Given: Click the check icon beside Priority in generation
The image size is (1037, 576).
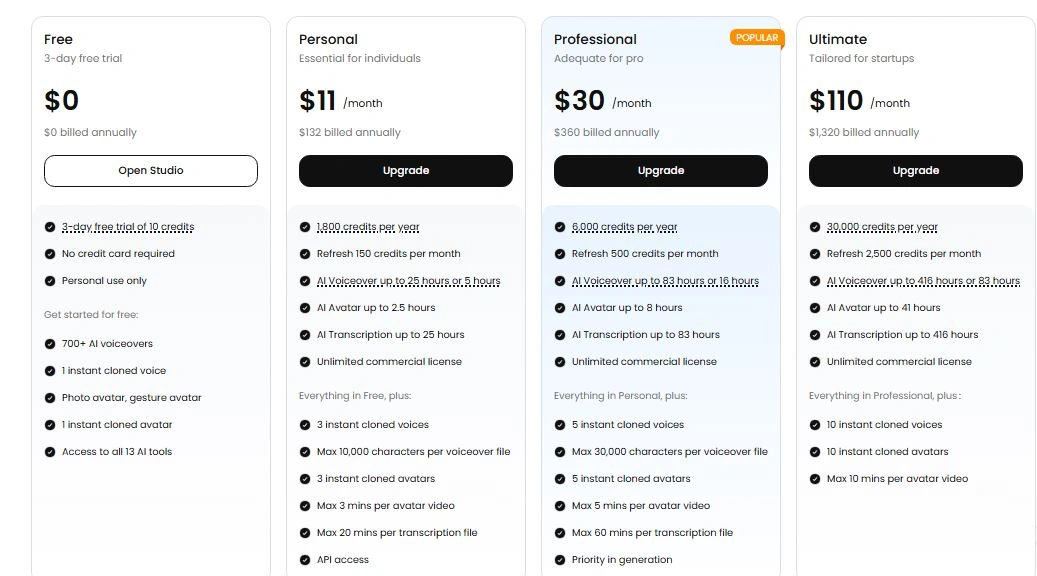Looking at the screenshot, I should pos(560,560).
